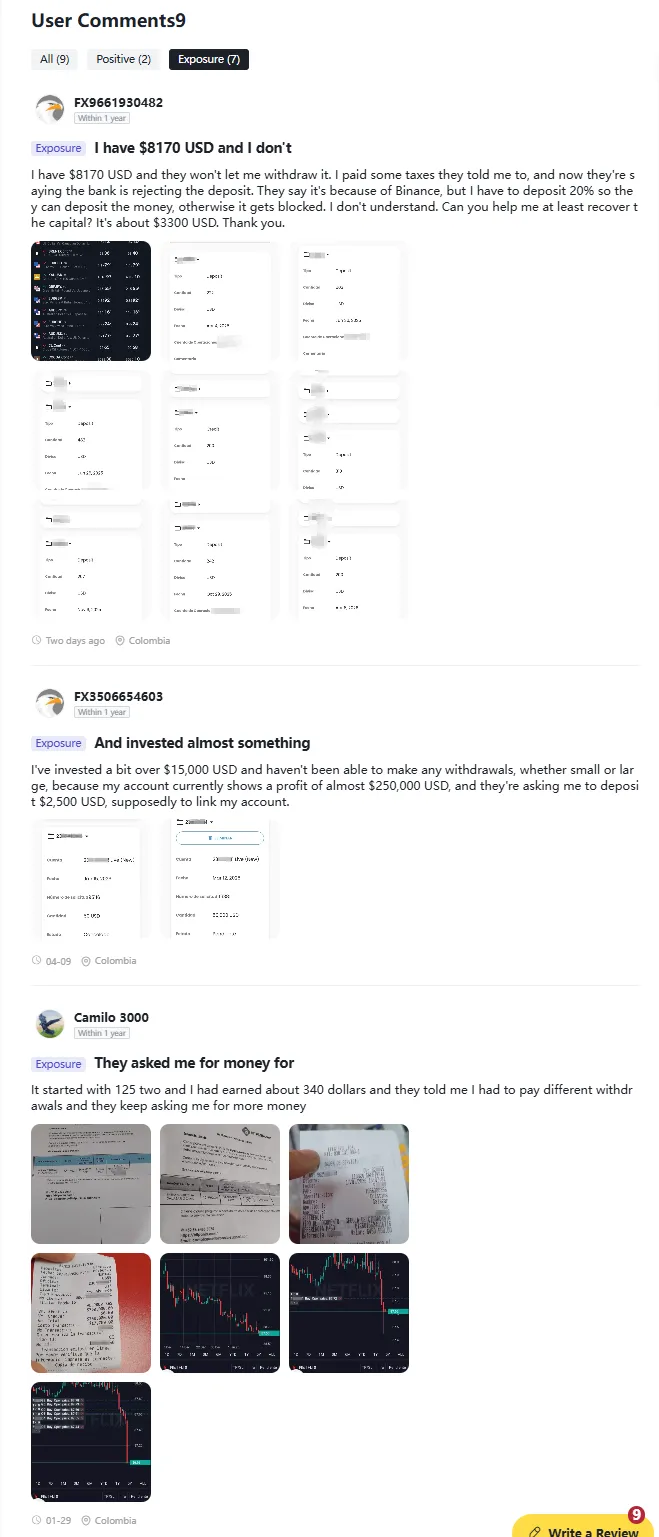Open the FX9661930482 username link
This screenshot has width=659, height=1537.
tap(118, 103)
